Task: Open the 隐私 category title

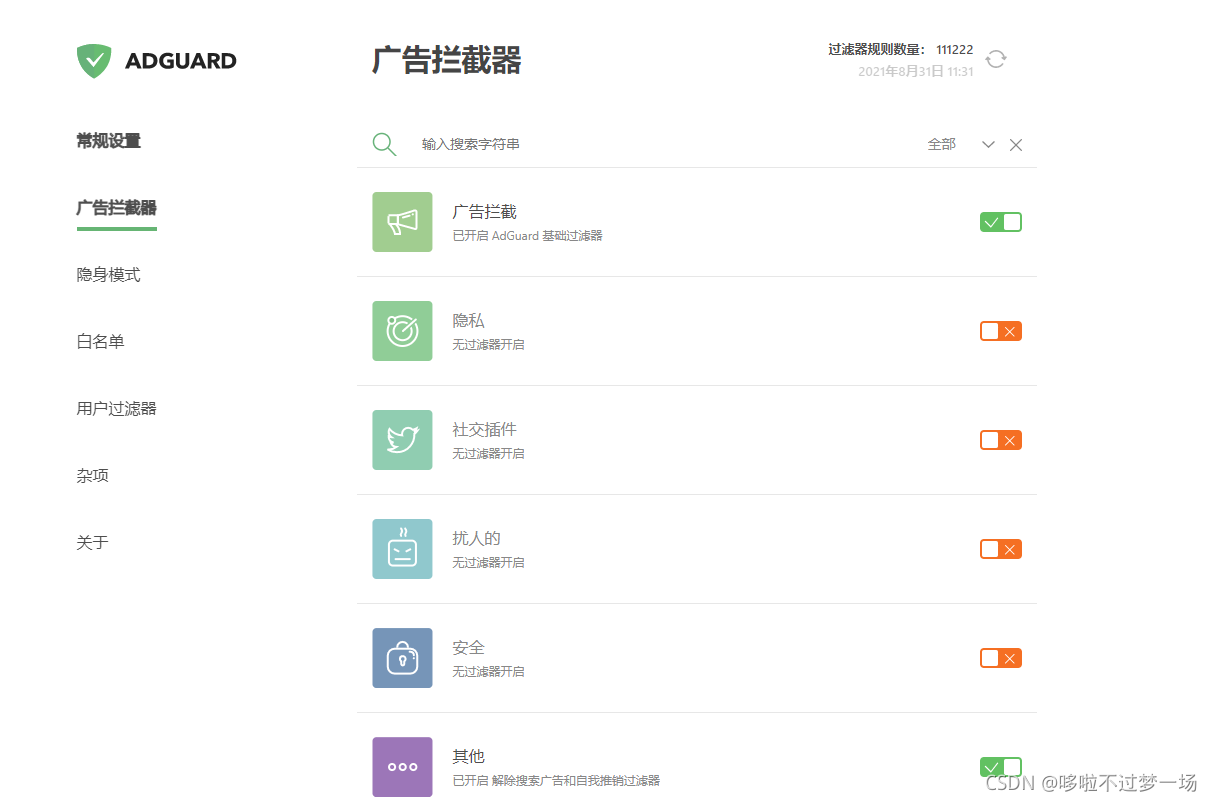Action: tap(468, 321)
